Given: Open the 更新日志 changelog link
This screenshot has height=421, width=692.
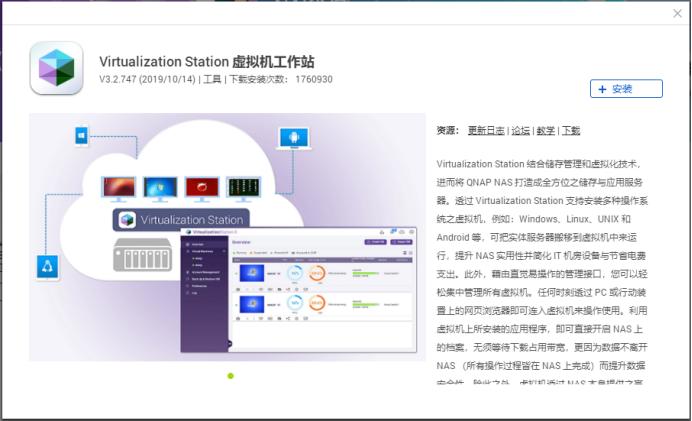Looking at the screenshot, I should tap(486, 131).
